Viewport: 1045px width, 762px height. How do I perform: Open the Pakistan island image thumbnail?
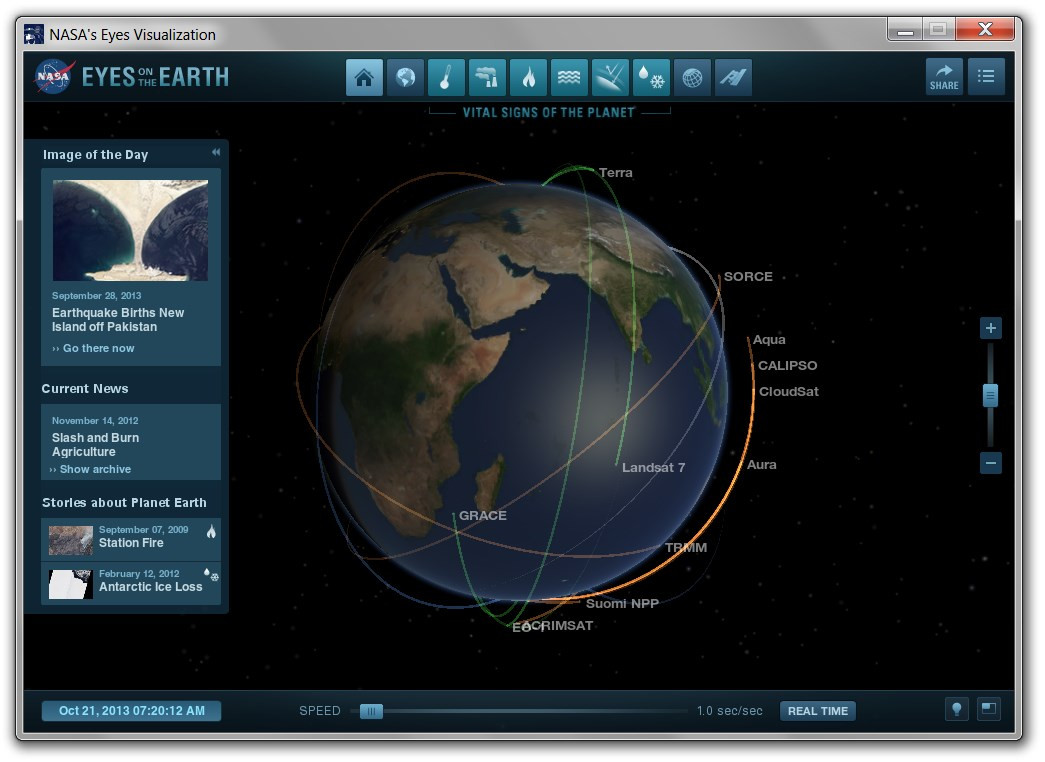tap(130, 230)
